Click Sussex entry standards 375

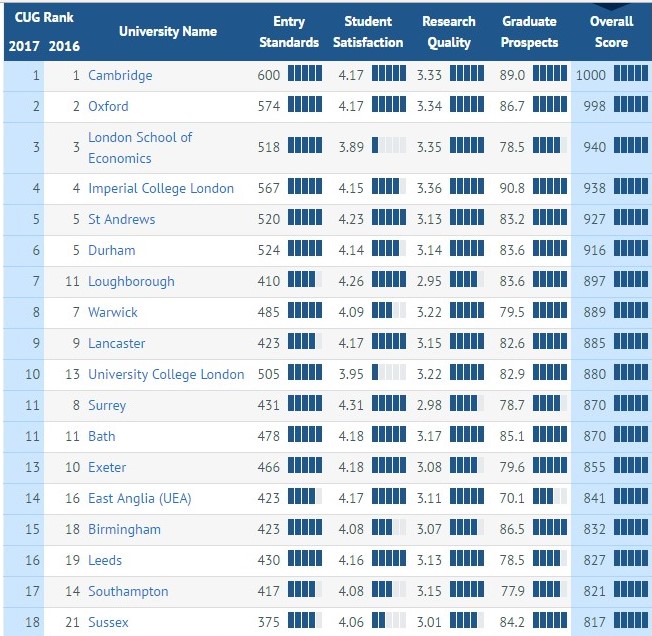tap(269, 622)
